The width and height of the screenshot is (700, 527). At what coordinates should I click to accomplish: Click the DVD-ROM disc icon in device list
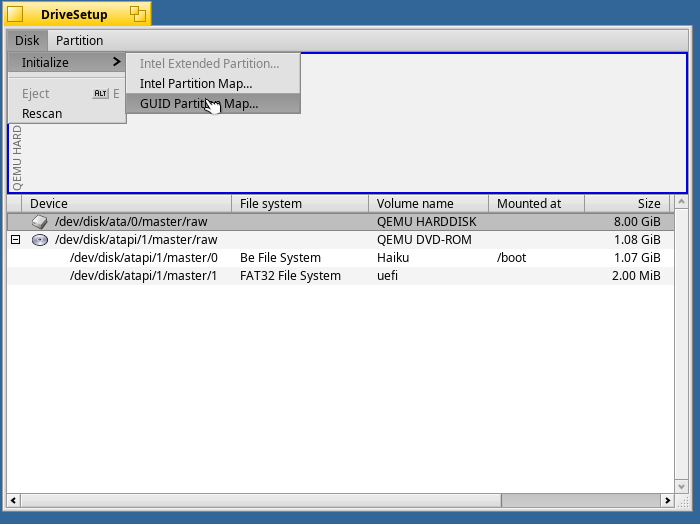tap(40, 240)
